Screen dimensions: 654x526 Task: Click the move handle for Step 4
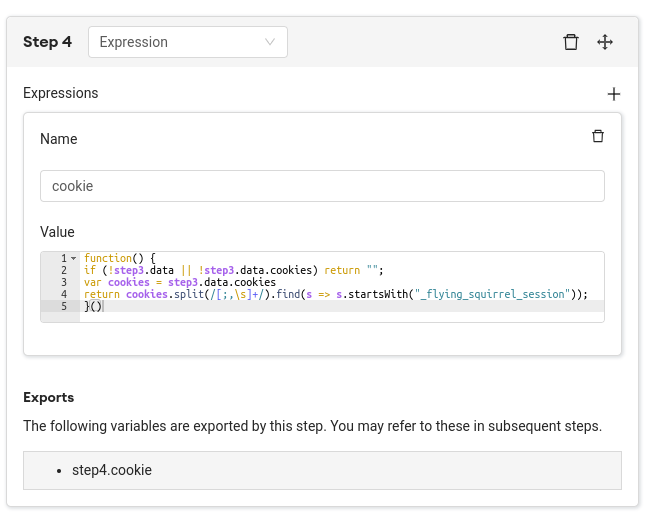(605, 42)
